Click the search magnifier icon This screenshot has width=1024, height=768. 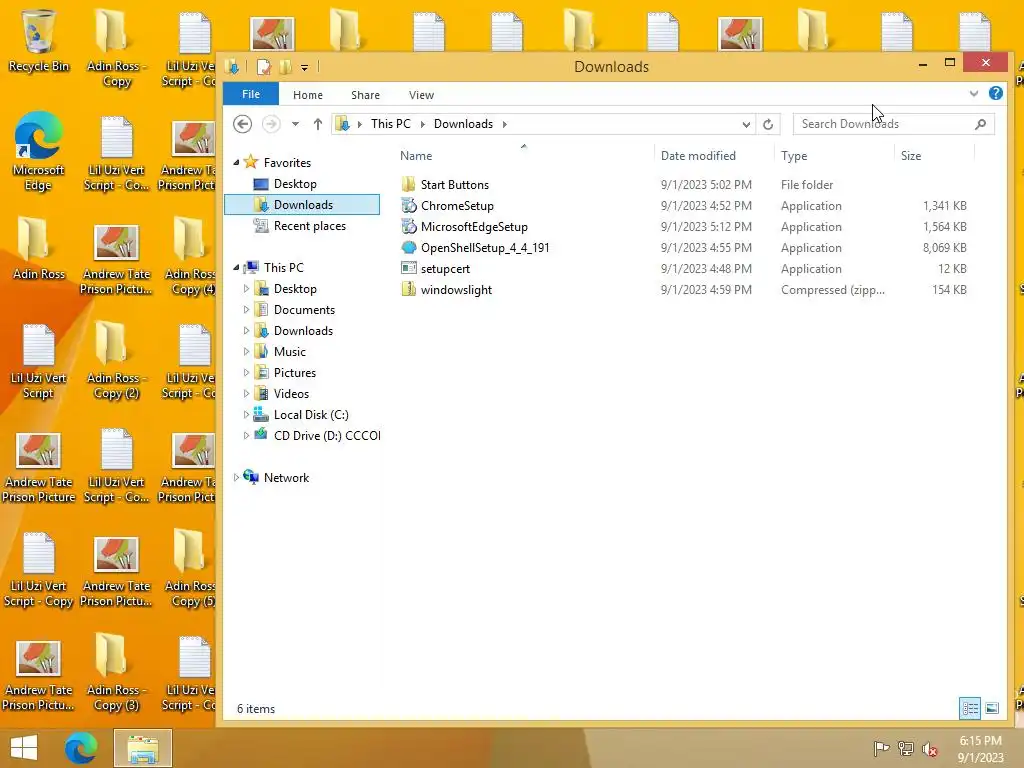pos(980,124)
